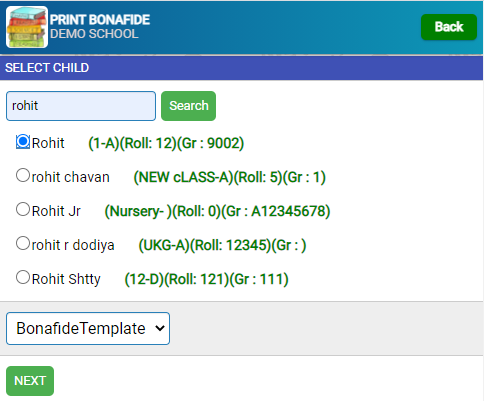Focus the child name search field

81,106
